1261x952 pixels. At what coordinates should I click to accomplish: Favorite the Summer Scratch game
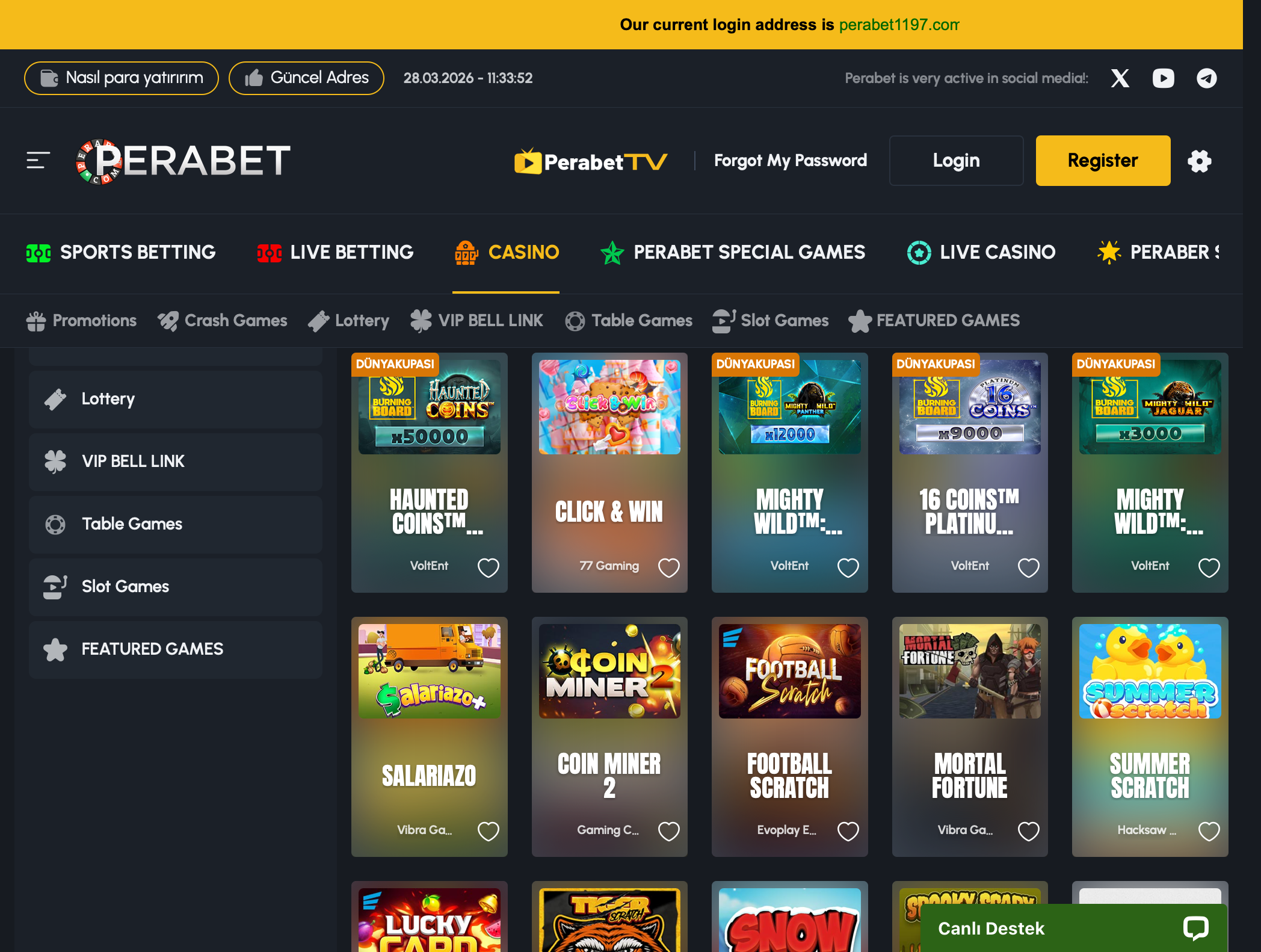1209,831
